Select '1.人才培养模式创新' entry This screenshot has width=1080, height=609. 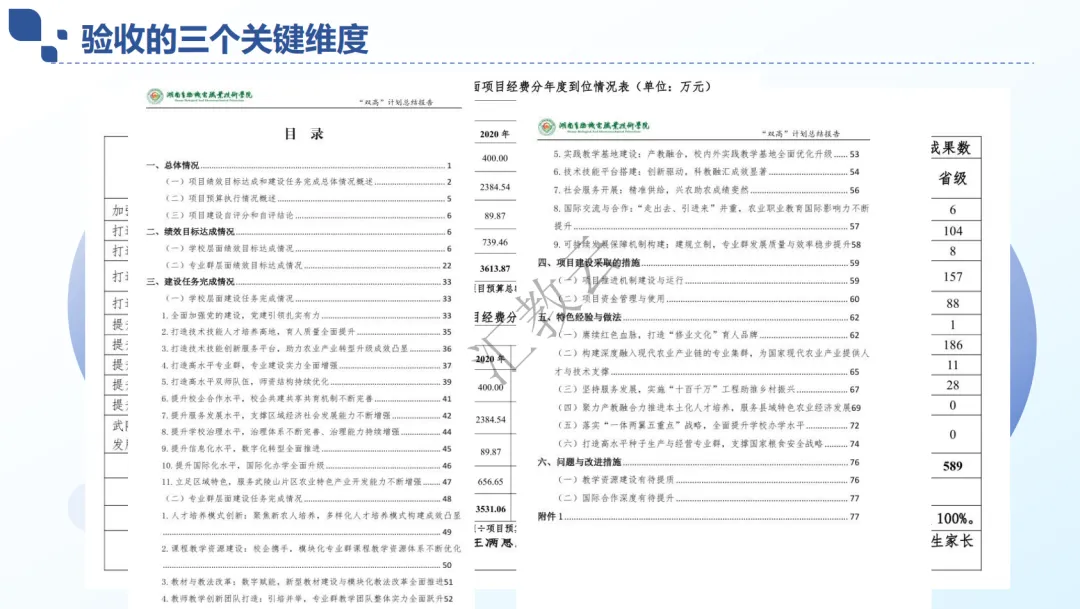click(311, 524)
